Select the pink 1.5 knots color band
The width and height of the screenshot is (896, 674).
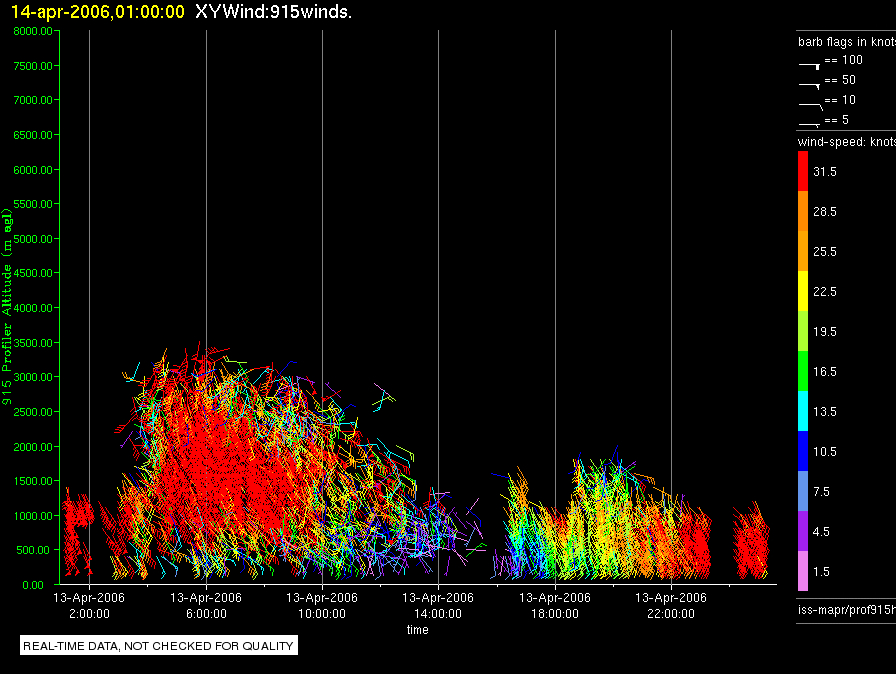(x=803, y=571)
